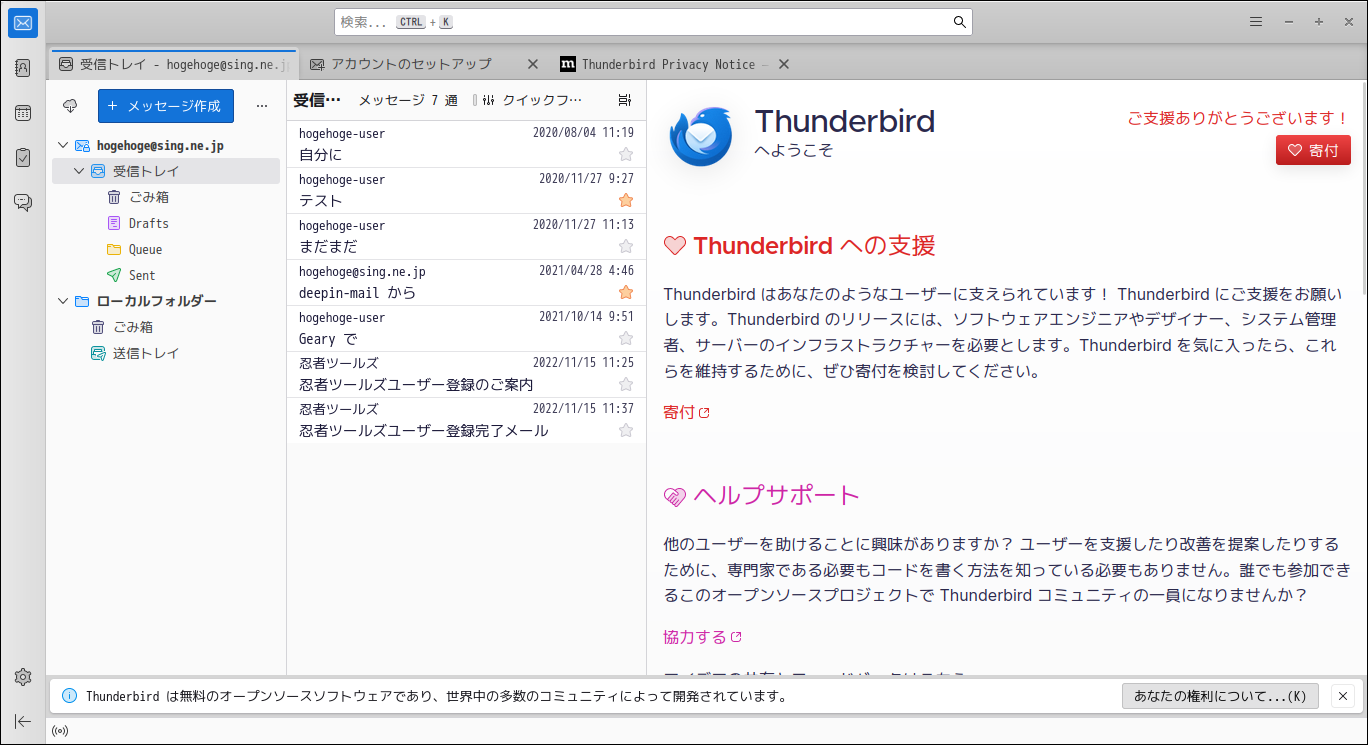The height and width of the screenshot is (745, 1368).
Task: Open message Geary で
Action: pos(466,329)
